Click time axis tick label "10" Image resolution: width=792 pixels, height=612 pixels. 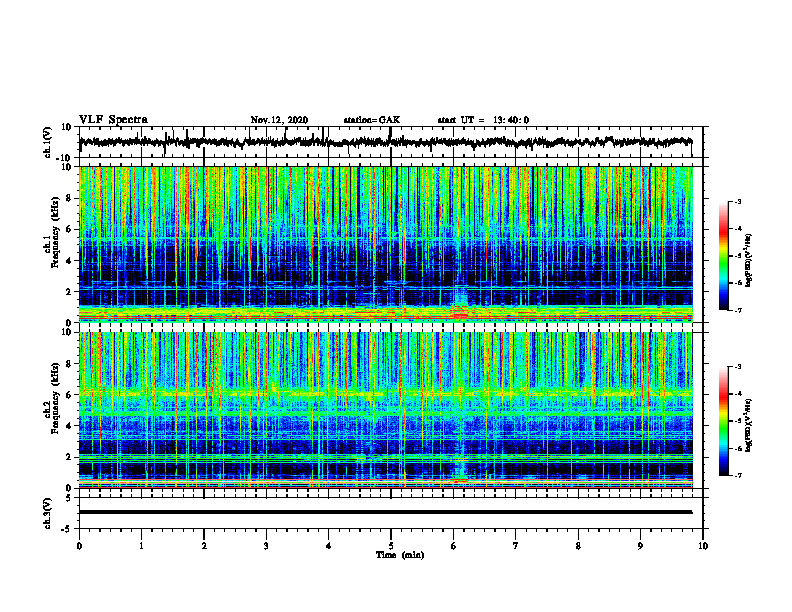click(x=703, y=546)
